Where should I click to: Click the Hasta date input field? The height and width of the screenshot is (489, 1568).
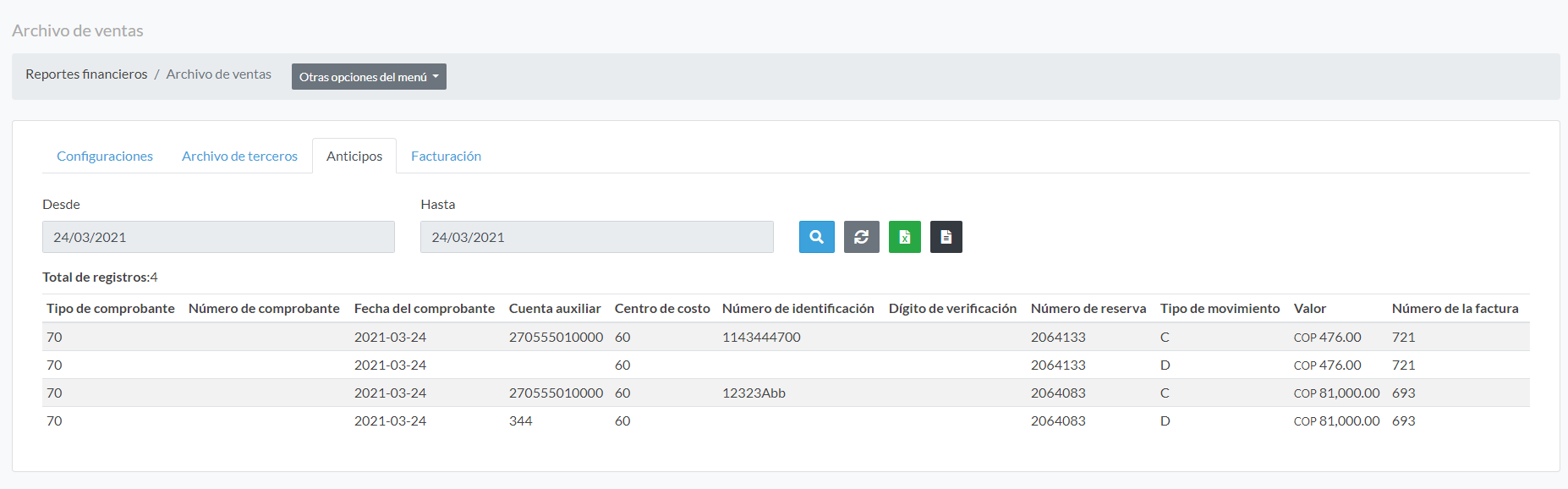(596, 237)
